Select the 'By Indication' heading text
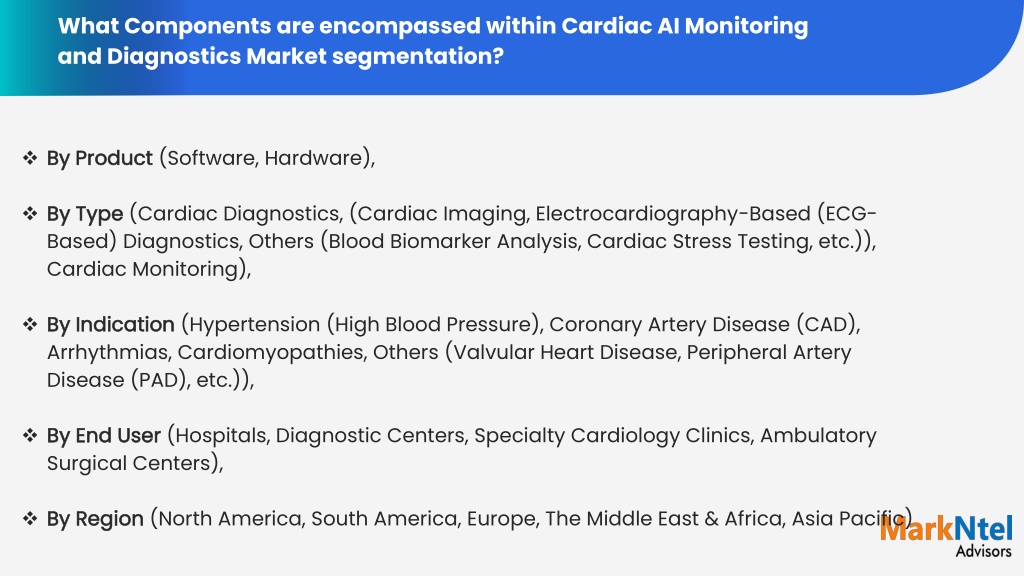1024x576 pixels. (x=110, y=325)
